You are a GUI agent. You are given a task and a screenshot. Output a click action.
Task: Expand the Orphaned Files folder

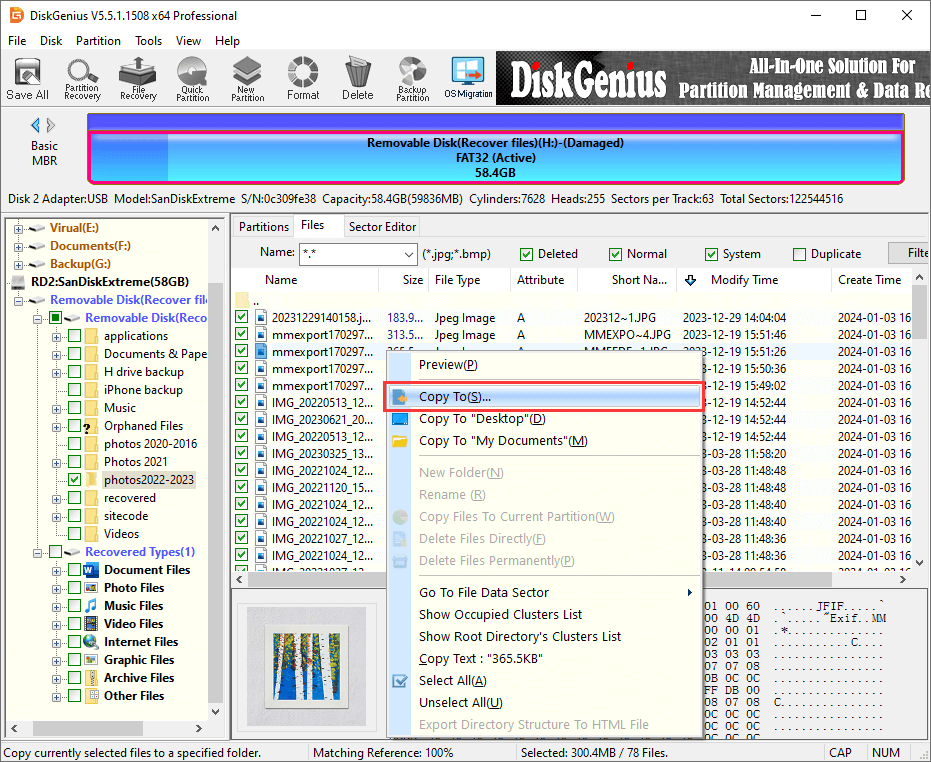point(56,427)
